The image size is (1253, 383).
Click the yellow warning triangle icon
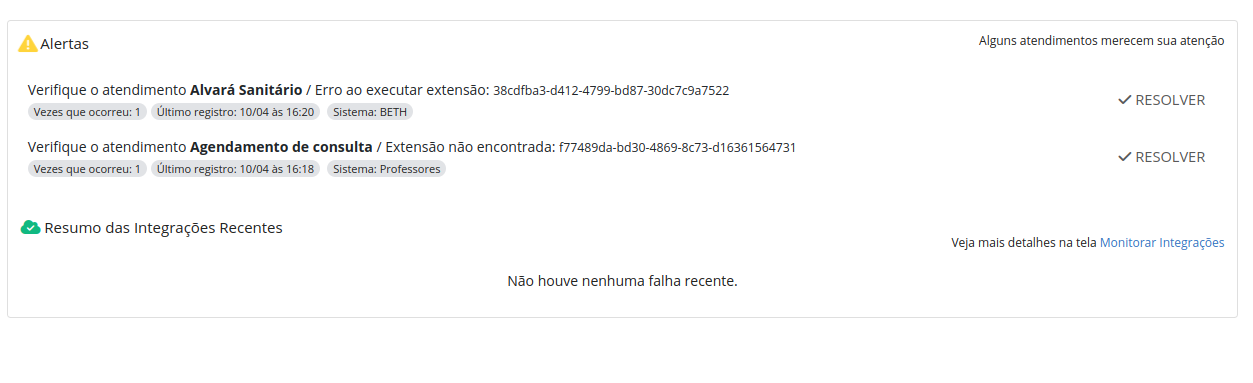(28, 44)
